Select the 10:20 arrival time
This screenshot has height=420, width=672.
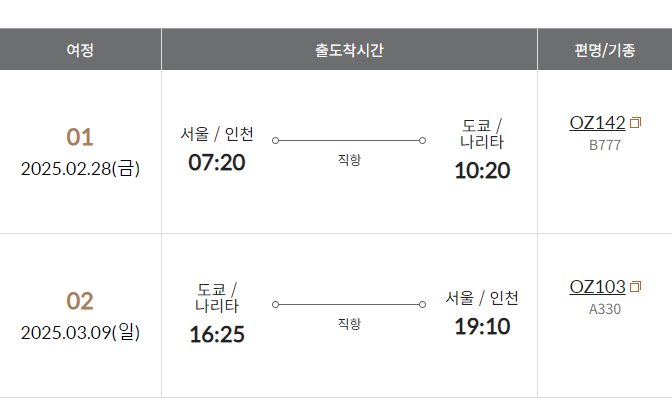[482, 171]
